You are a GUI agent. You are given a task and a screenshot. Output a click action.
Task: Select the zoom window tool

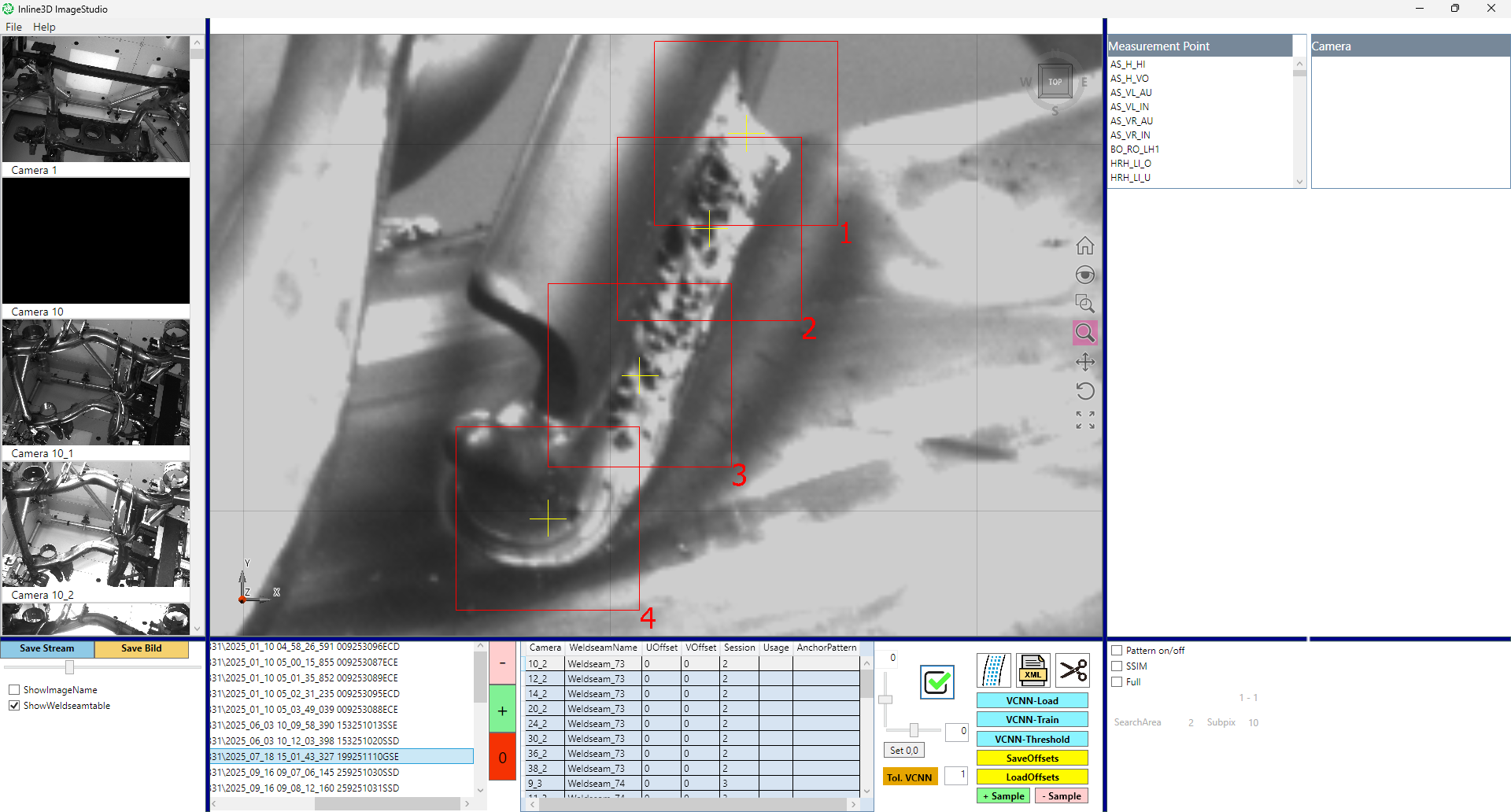(x=1084, y=304)
